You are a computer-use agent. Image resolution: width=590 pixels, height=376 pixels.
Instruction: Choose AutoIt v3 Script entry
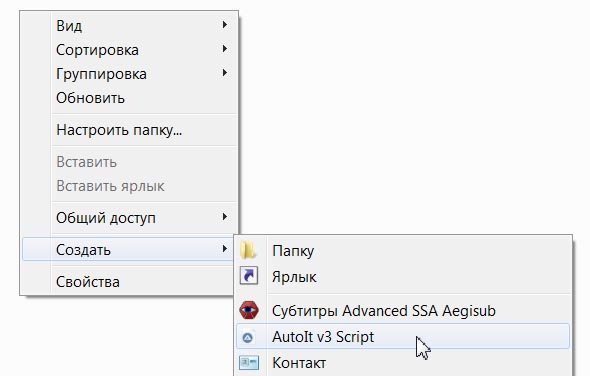[403, 336]
